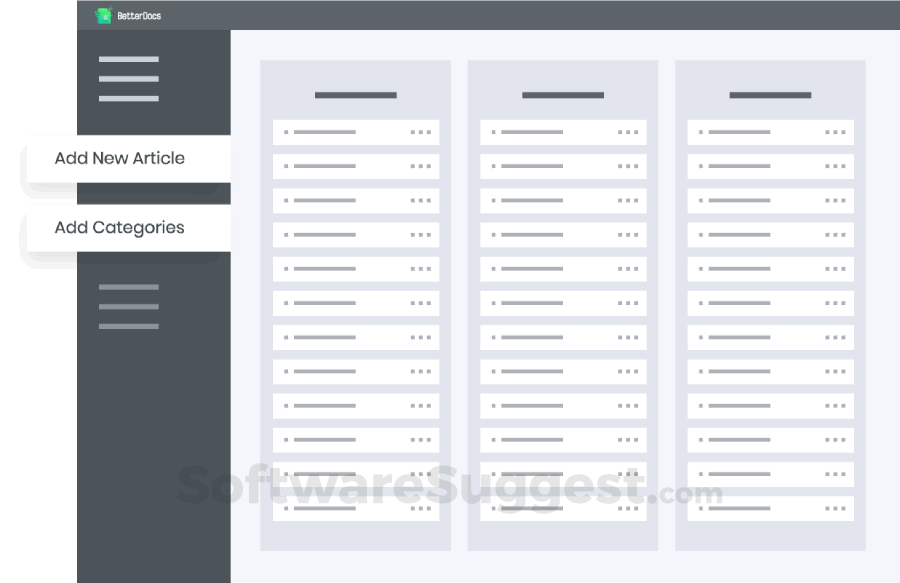
Task: Click the green document icon beside BetterDocs name
Action: (x=103, y=15)
